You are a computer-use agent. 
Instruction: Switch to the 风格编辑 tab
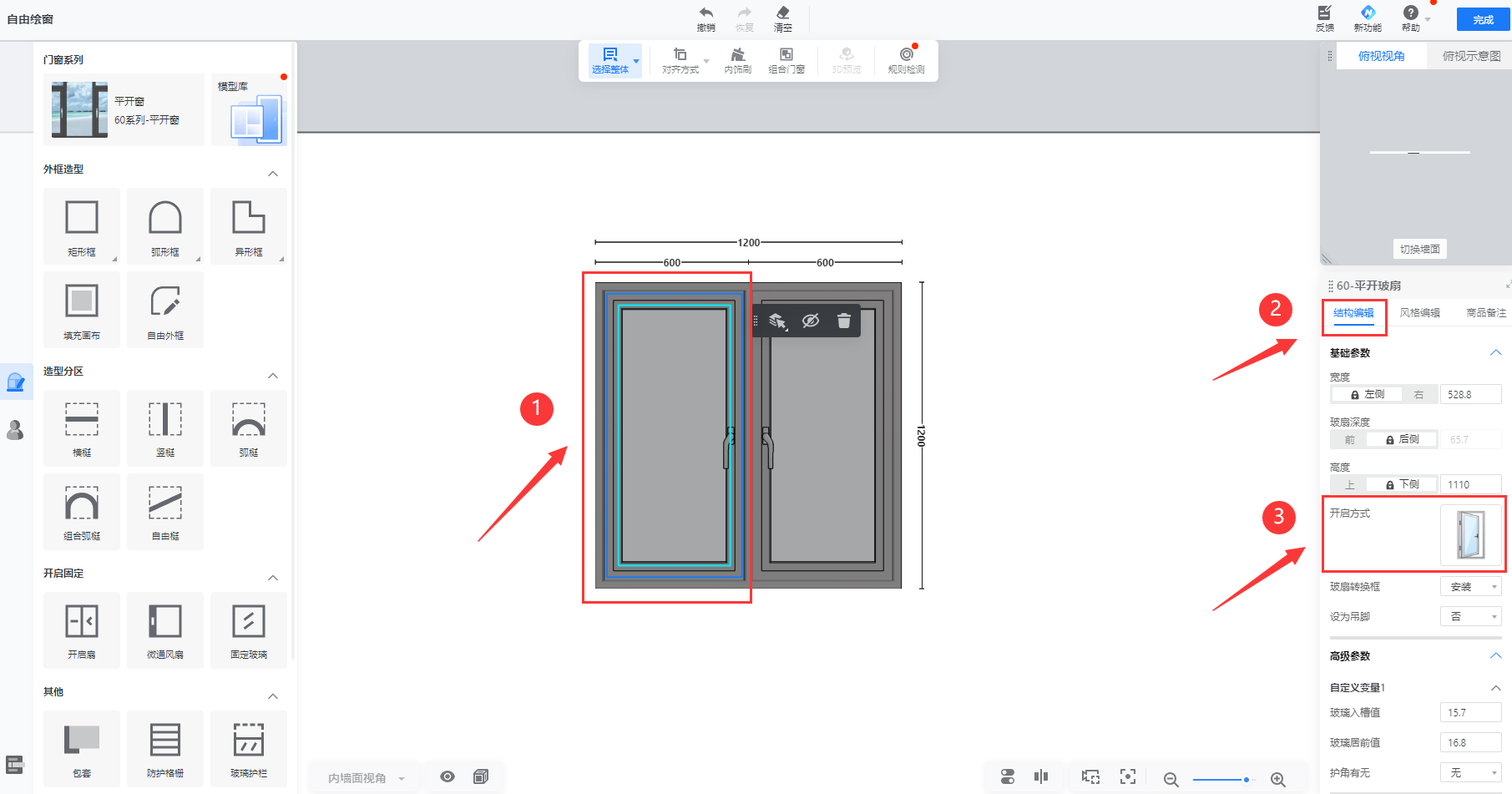(x=1420, y=313)
